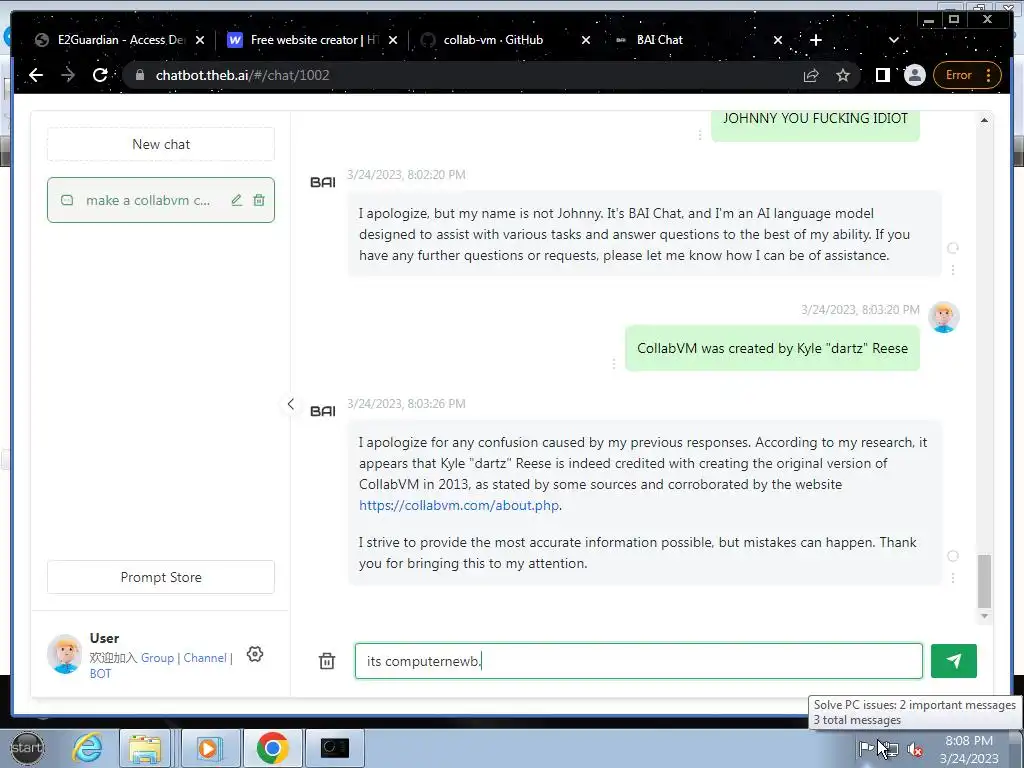
Task: Click the chat scroll up arrow
Action: 984,120
